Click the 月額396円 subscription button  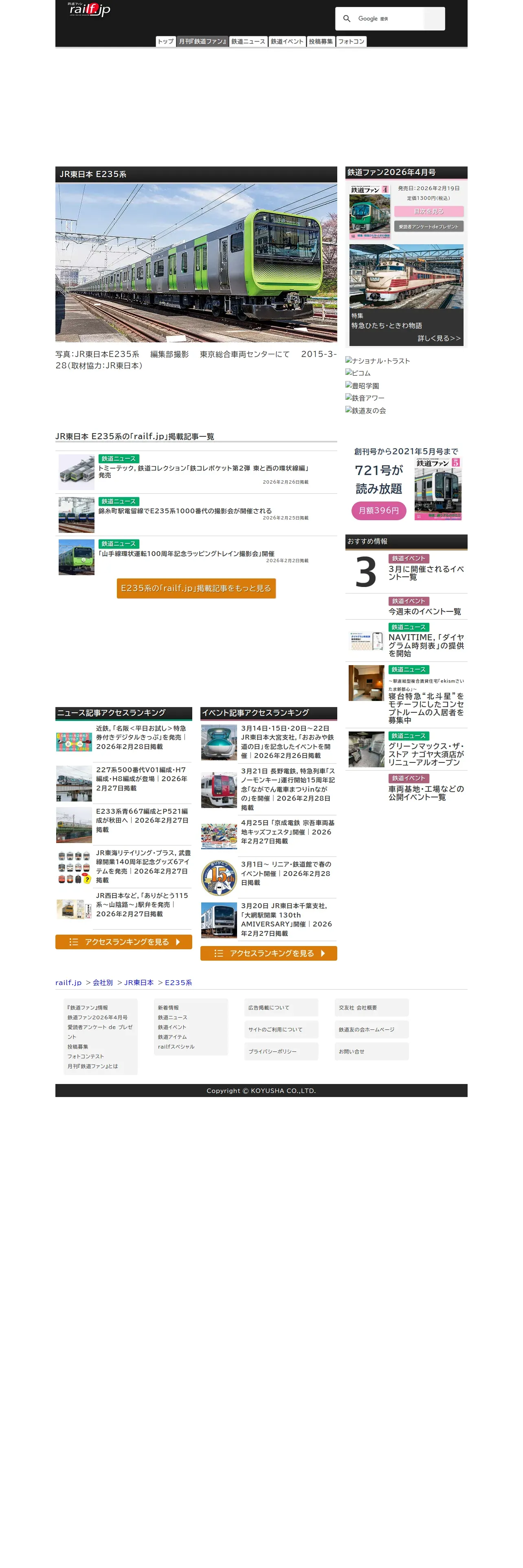(379, 510)
